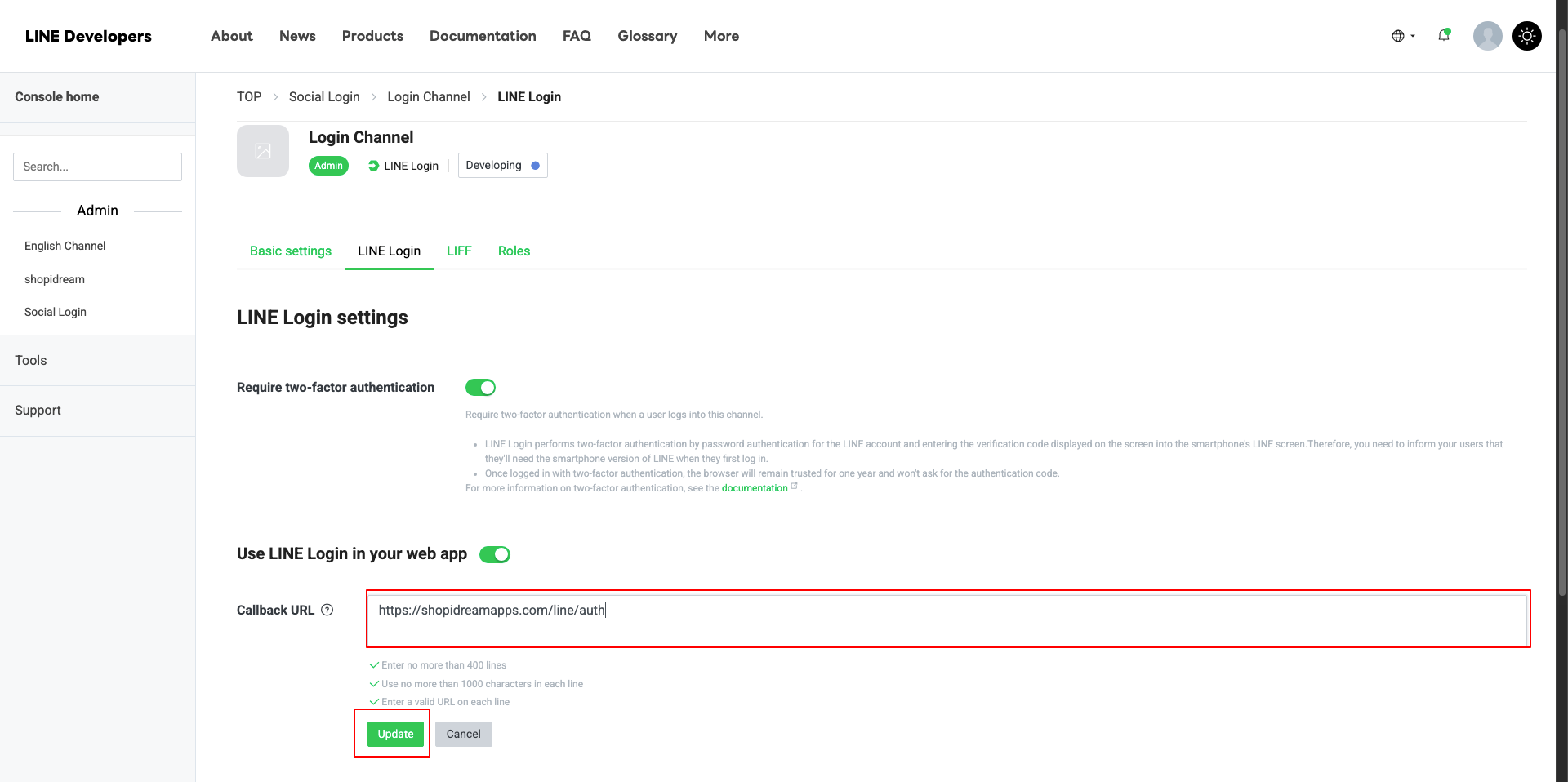Screen dimensions: 1568x782
Task: Go to Login Channel breadcrumb
Action: [x=429, y=96]
